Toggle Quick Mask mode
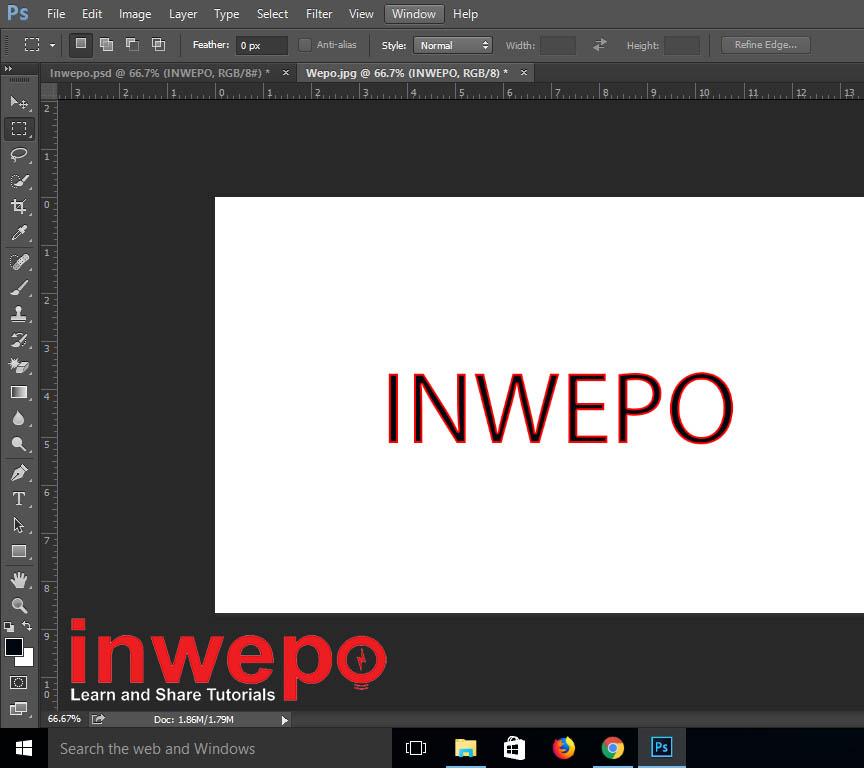 (x=19, y=682)
